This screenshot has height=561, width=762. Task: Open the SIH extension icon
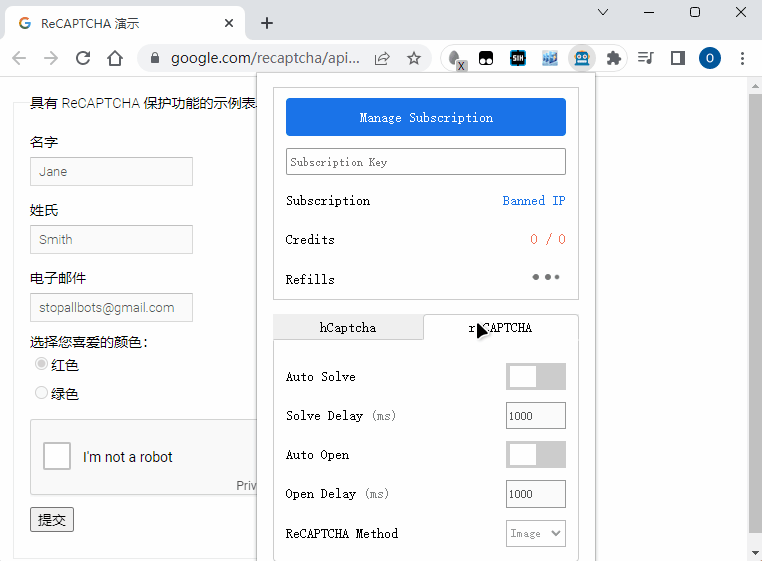tap(518, 58)
